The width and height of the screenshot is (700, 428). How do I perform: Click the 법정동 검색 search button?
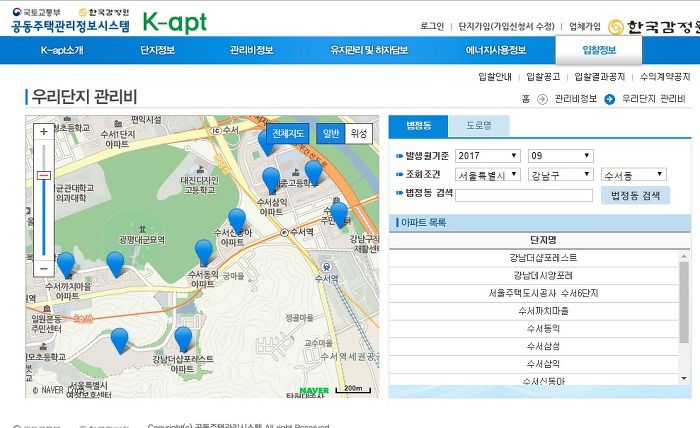[635, 195]
